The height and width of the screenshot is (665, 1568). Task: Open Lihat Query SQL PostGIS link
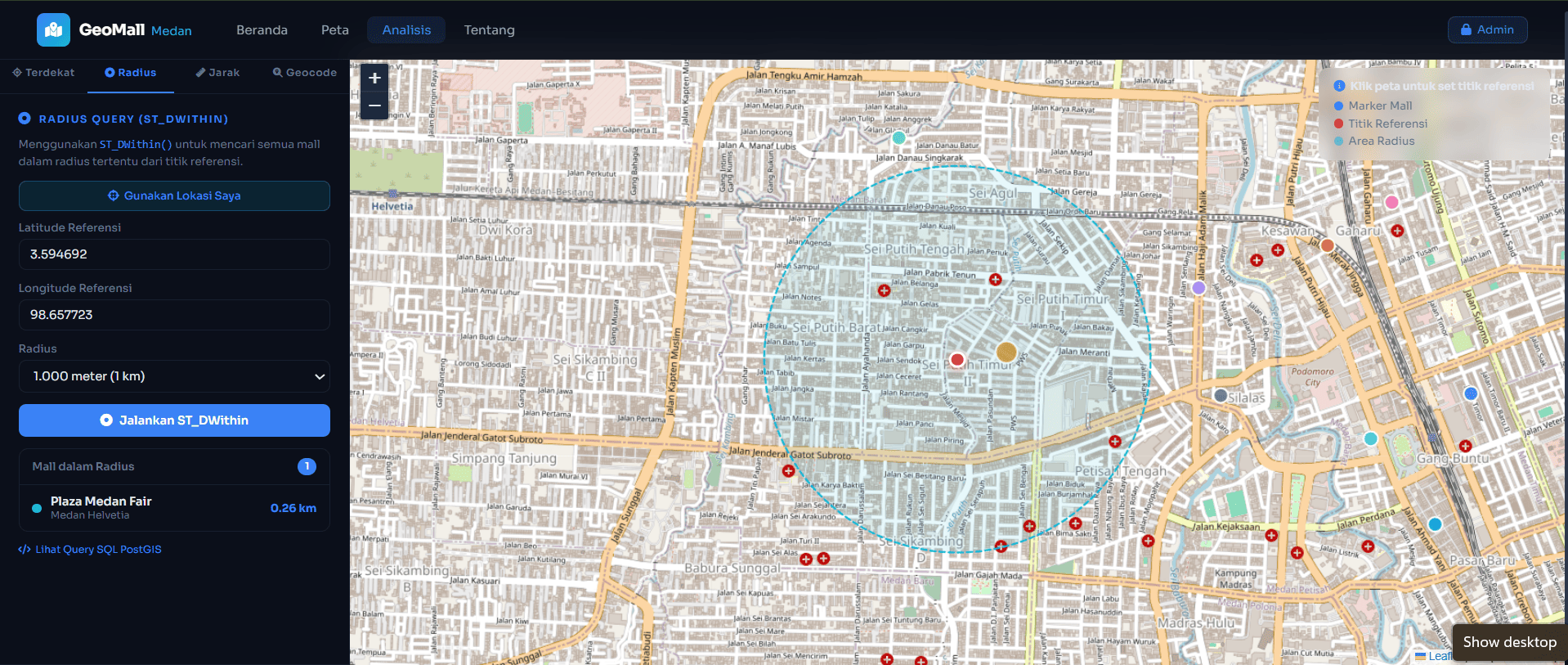click(90, 550)
